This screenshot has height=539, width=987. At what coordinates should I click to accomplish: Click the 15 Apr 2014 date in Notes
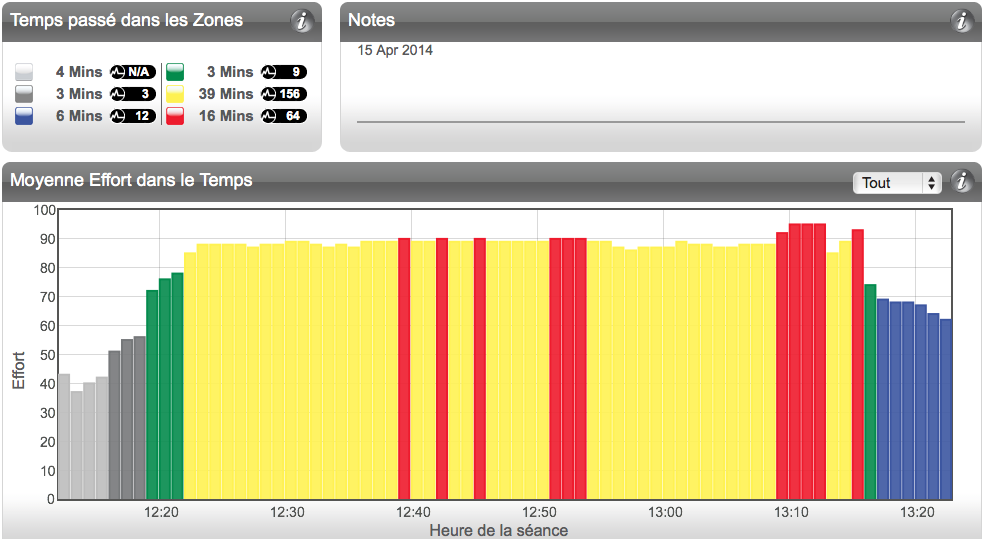(x=395, y=50)
